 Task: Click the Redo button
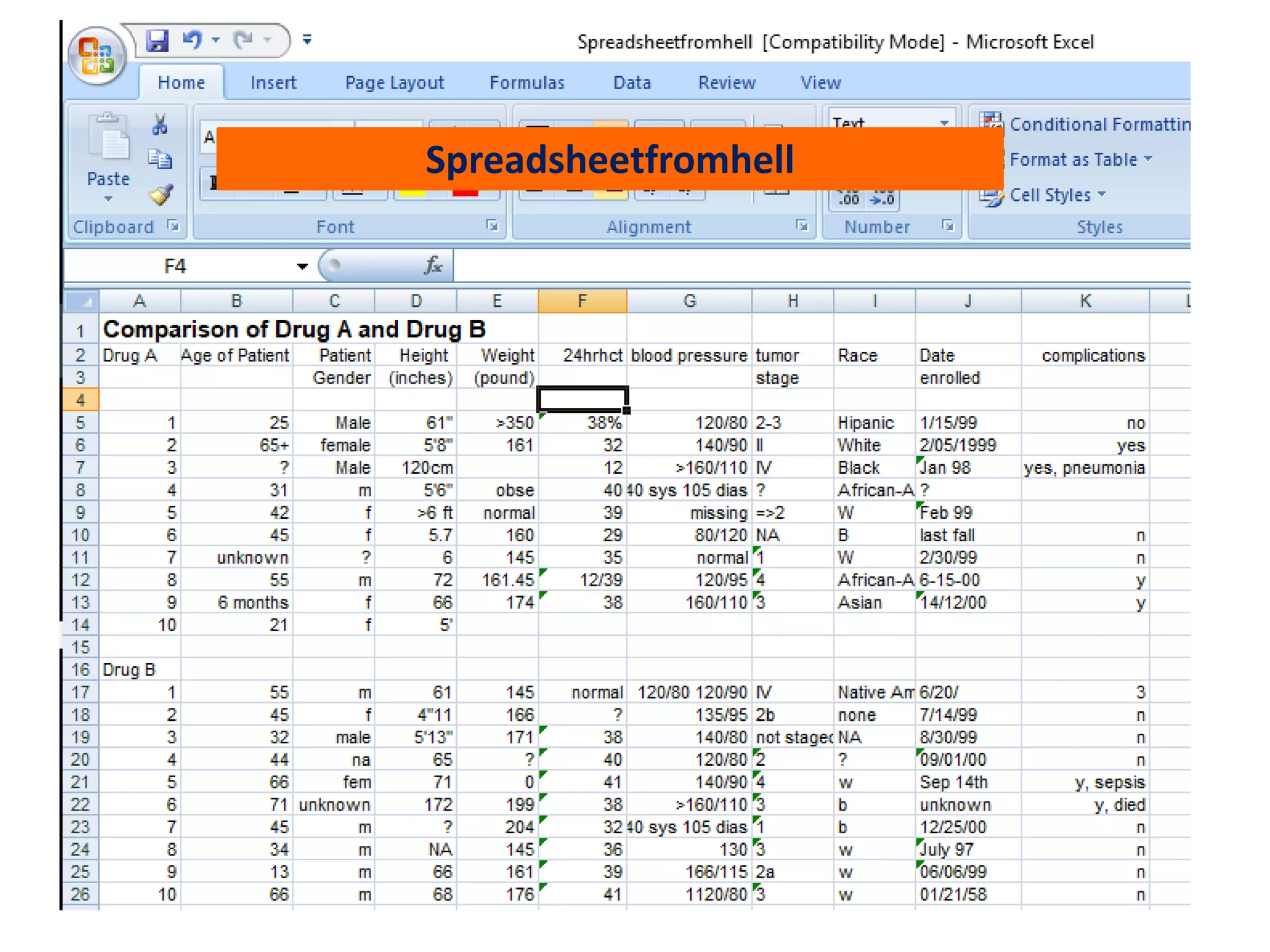pyautogui.click(x=243, y=40)
